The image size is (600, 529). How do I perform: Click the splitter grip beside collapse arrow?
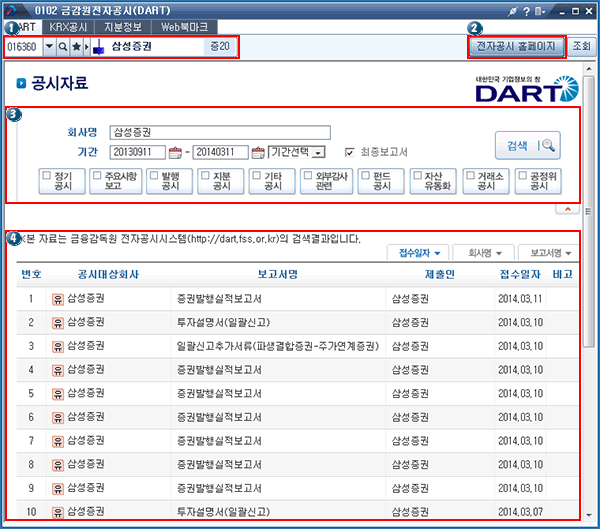pyautogui.click(x=589, y=211)
